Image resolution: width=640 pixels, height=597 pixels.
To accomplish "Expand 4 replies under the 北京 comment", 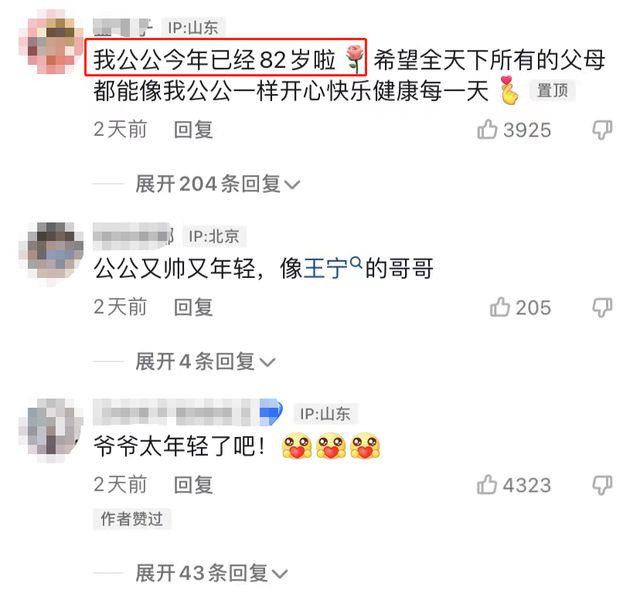I will coord(205,362).
